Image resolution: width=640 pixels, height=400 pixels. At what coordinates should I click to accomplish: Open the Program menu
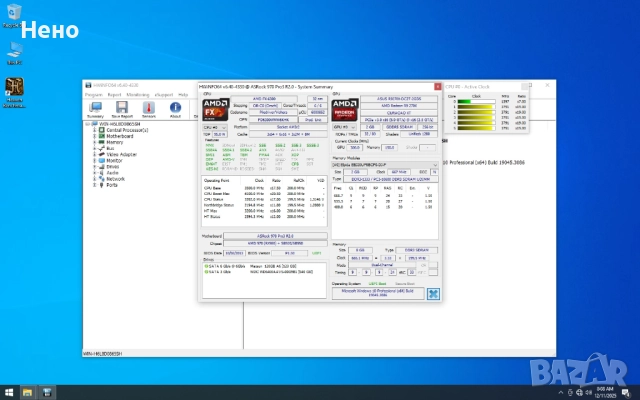[x=91, y=93]
